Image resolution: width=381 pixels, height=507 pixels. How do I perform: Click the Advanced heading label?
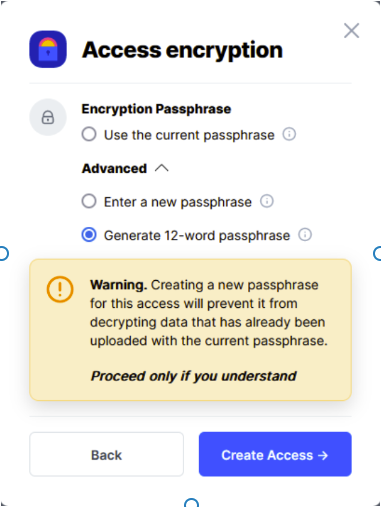coord(114,168)
